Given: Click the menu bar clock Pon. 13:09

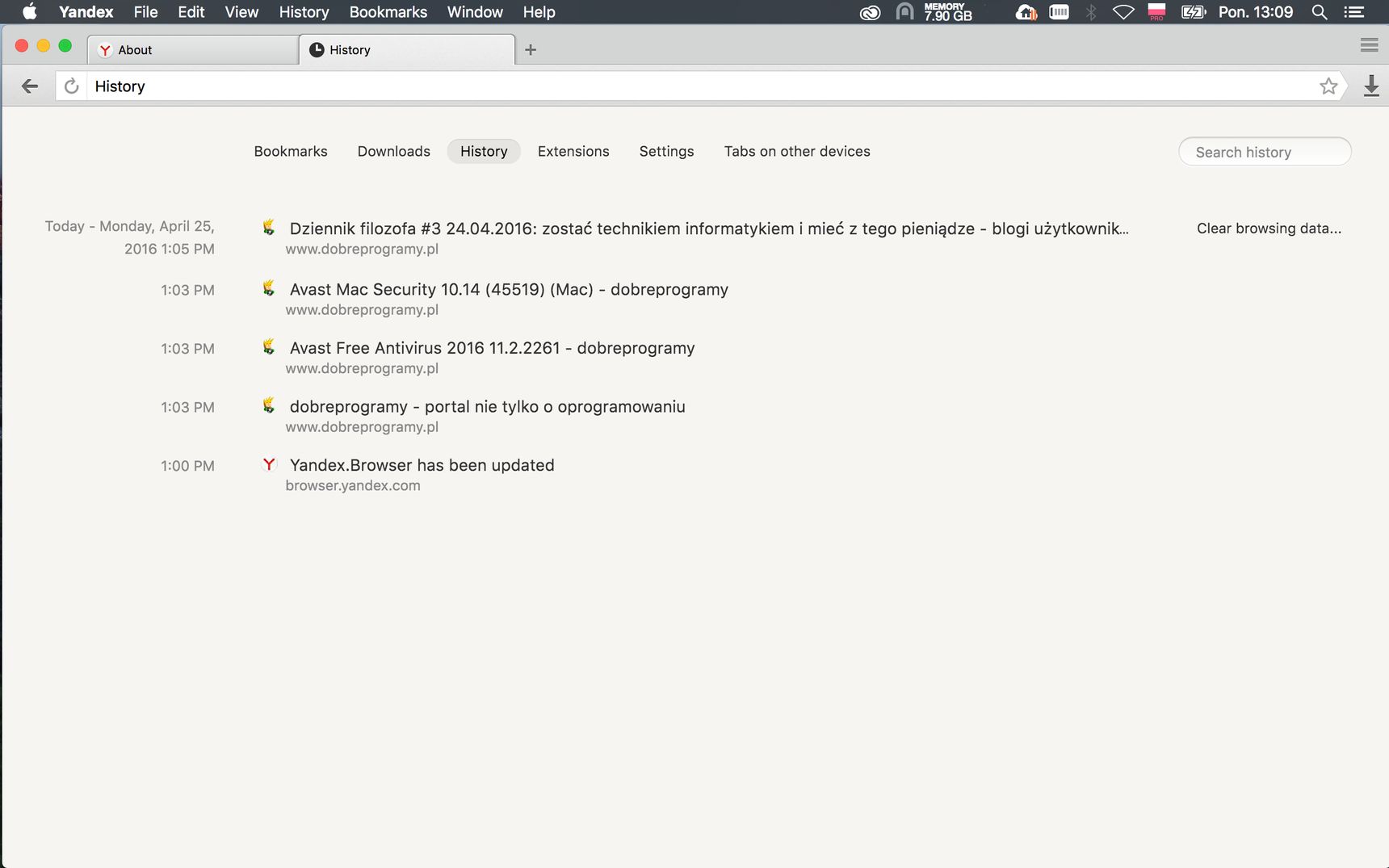Looking at the screenshot, I should click(1256, 12).
